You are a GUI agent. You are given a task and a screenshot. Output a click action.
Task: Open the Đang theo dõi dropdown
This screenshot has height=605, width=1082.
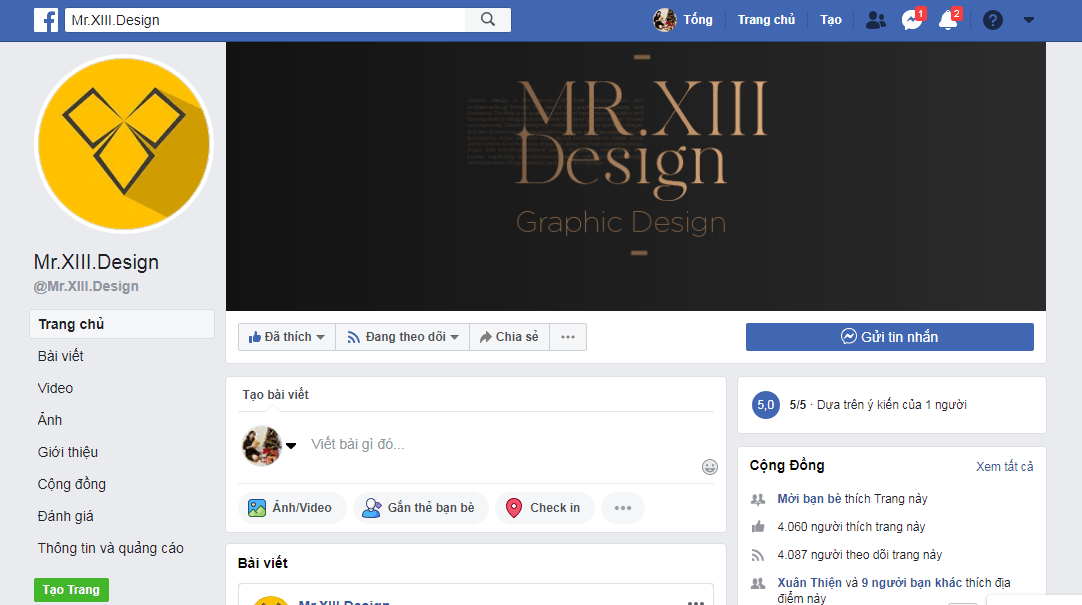[x=403, y=337]
